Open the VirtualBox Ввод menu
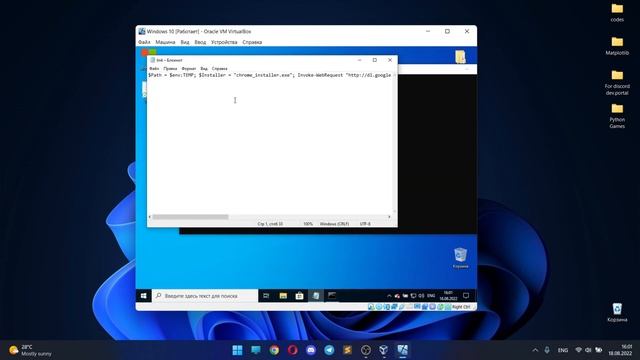 point(200,42)
